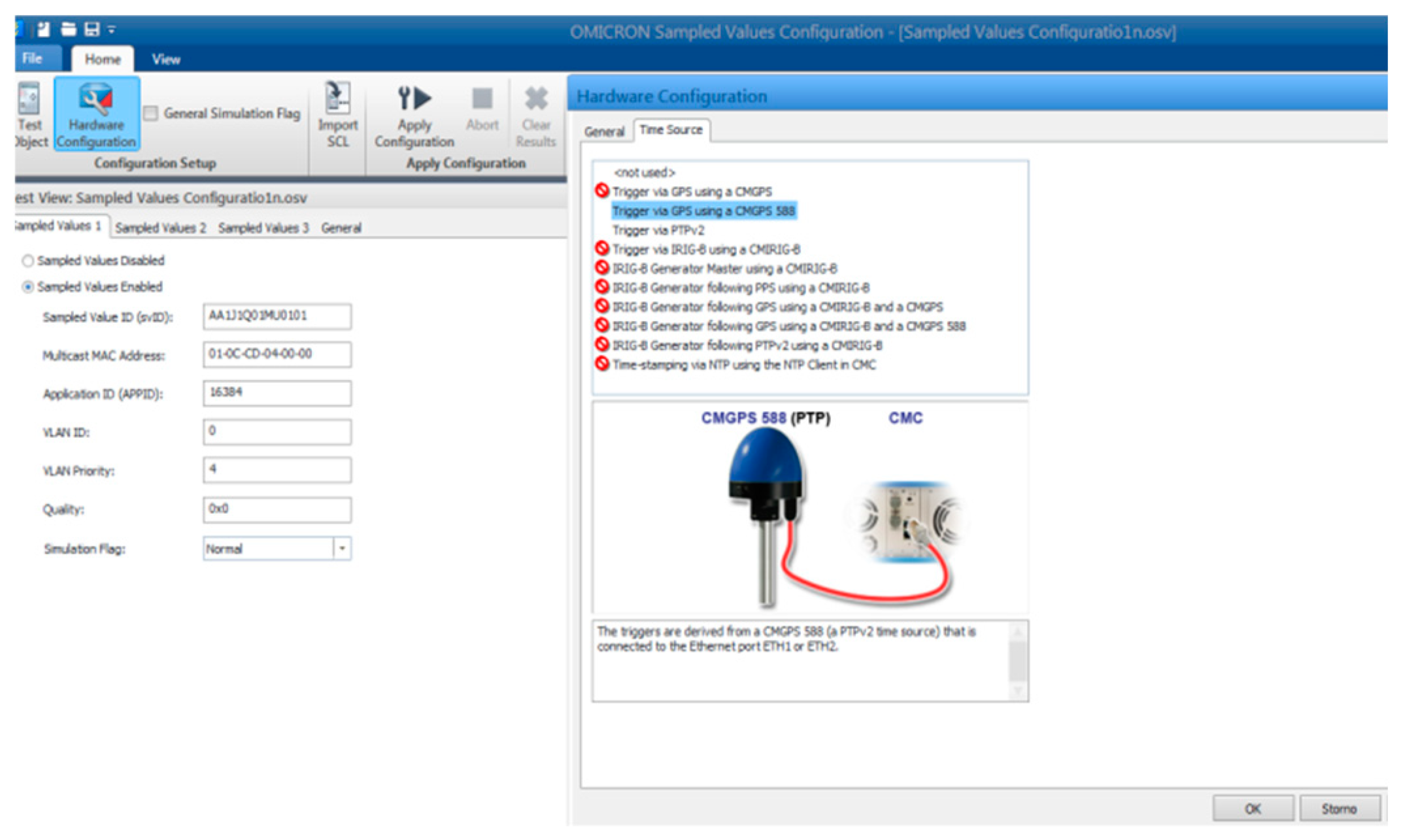Click the save icon in title bar
1405x840 pixels.
point(92,29)
